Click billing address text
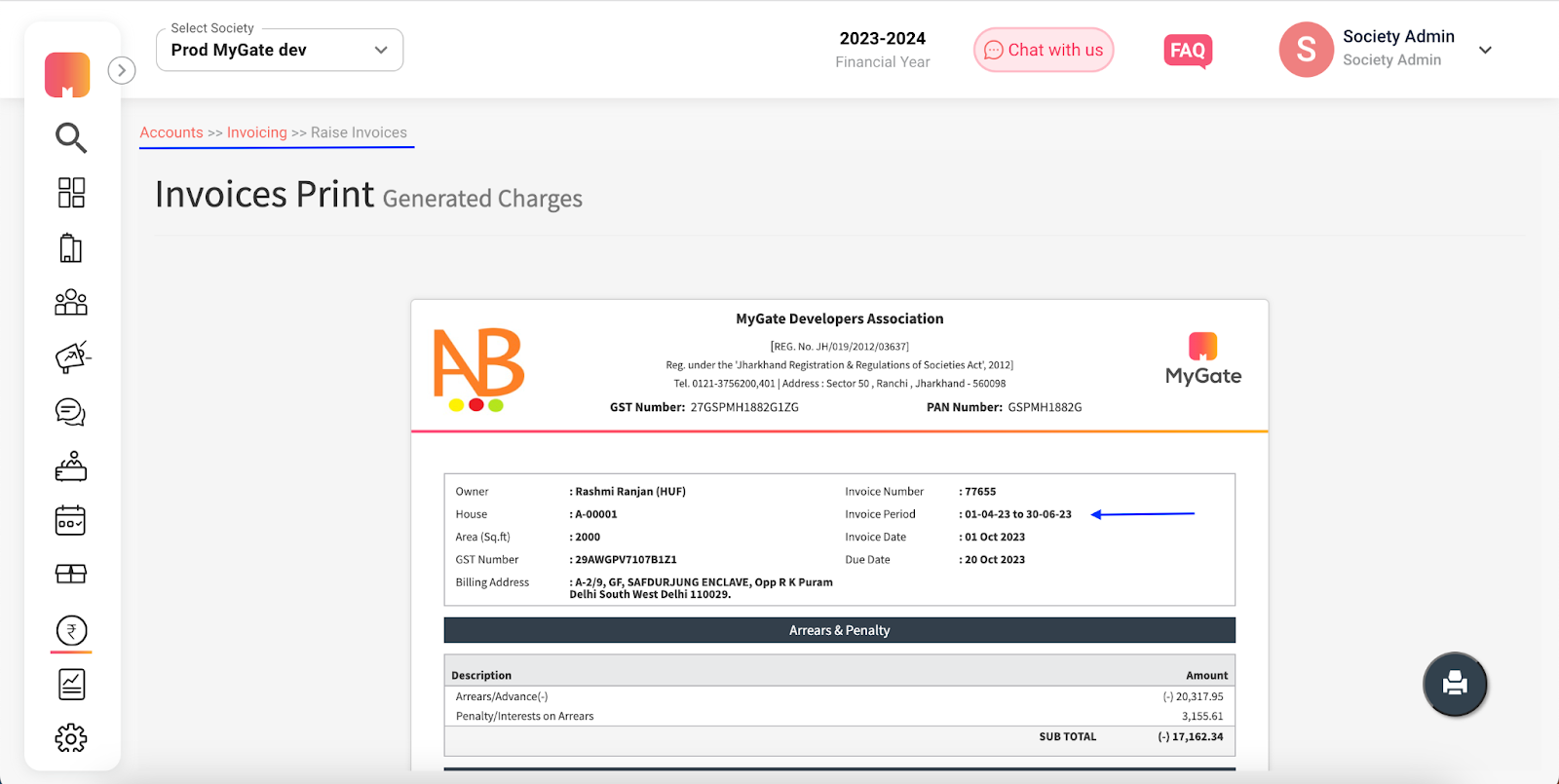The width and height of the screenshot is (1559, 784). pos(702,588)
